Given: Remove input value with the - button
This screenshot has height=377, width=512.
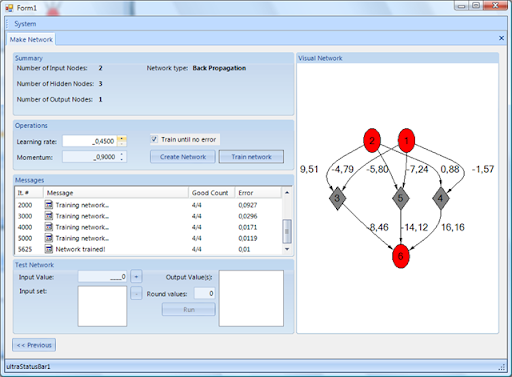Looking at the screenshot, I should click(136, 293).
